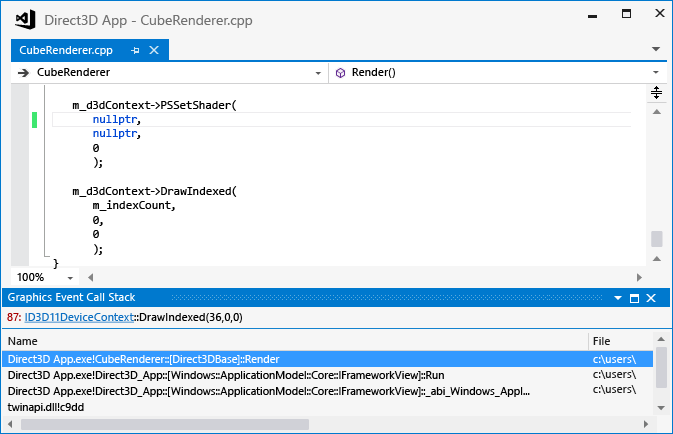Click the code editor scroll-right arrow

[639, 277]
